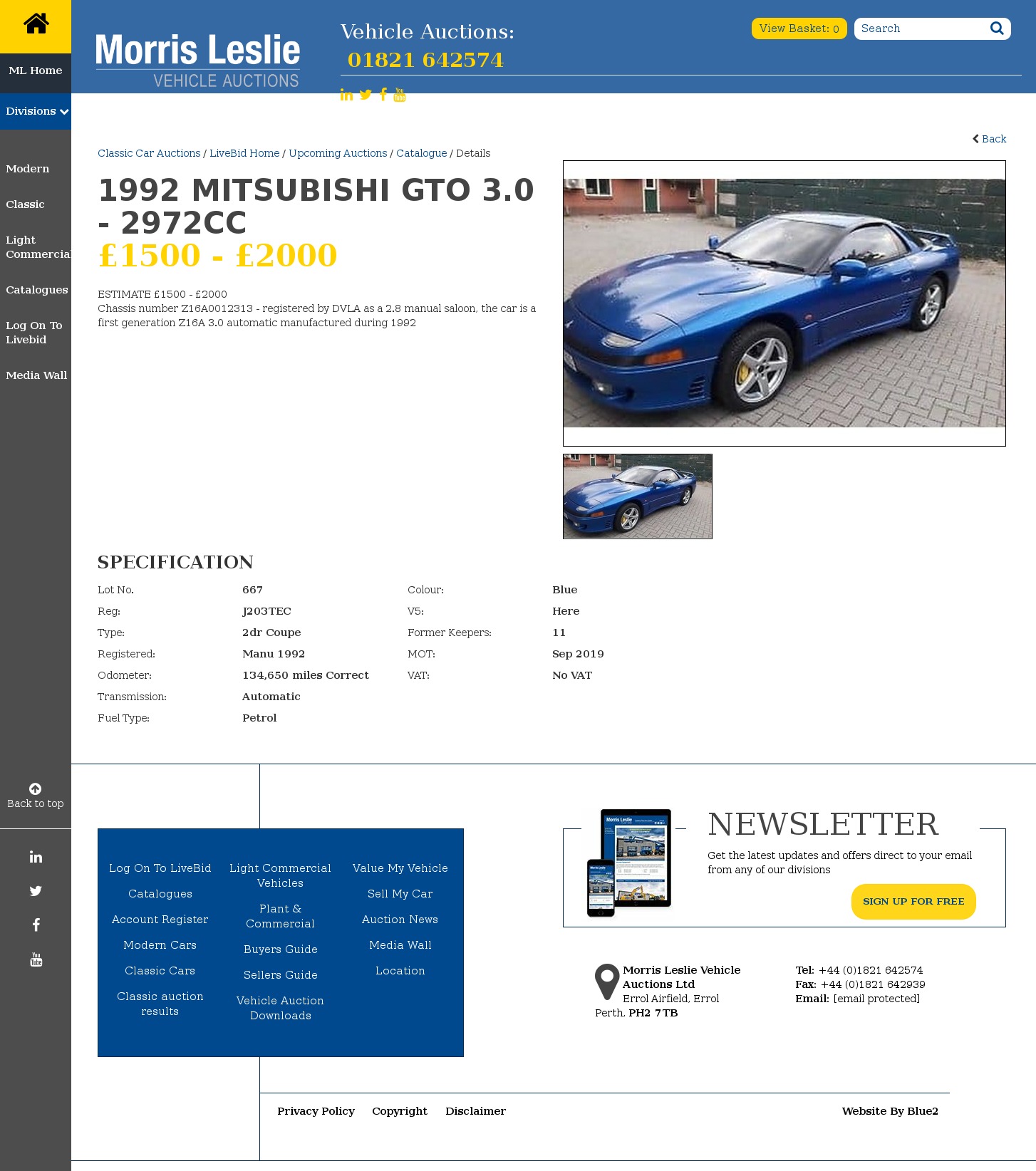Open the Privacy Policy link
Screen dimensions: 1036x1171
316,1111
